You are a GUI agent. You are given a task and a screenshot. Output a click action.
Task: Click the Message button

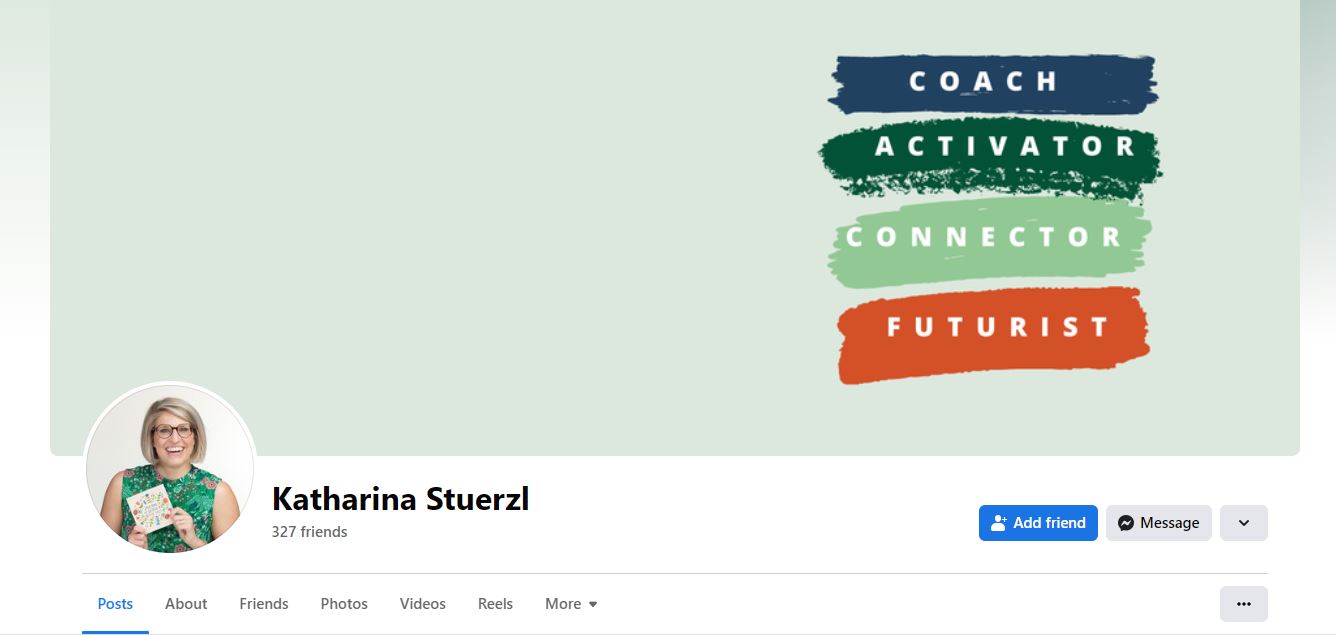[x=1158, y=523]
